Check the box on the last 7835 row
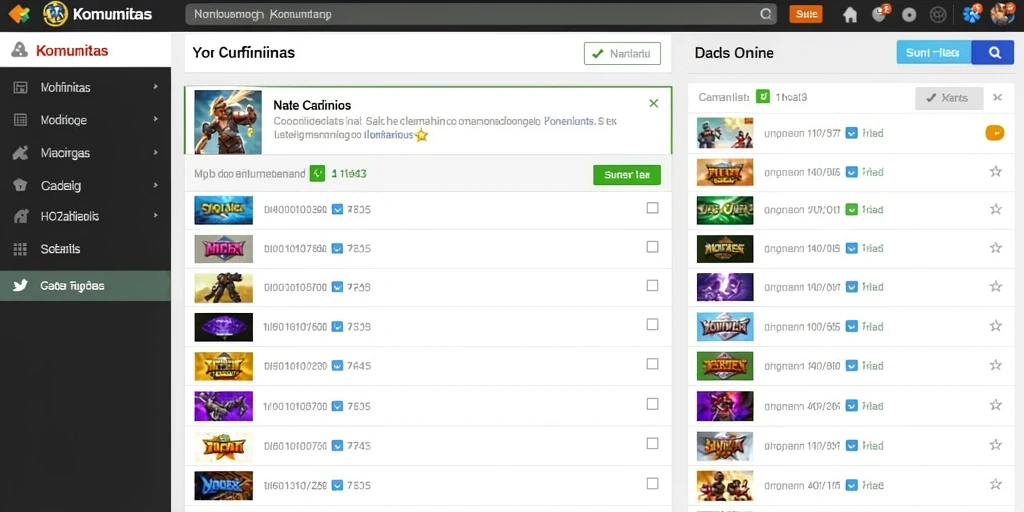Screen dimensions: 1024x512 coord(652,483)
